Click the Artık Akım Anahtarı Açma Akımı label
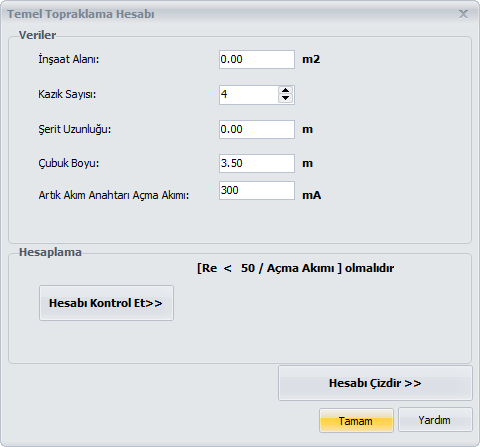This screenshot has height=447, width=480. pyautogui.click(x=114, y=195)
